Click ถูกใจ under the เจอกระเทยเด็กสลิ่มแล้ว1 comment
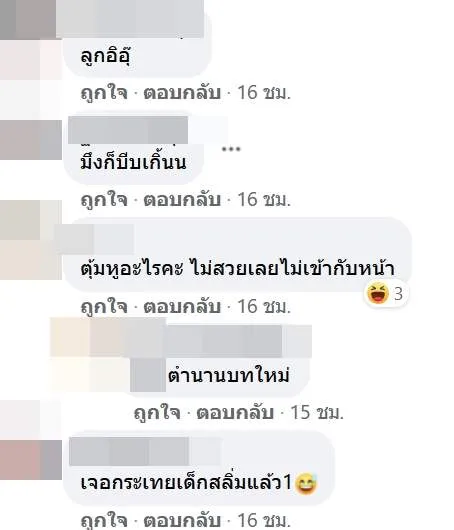Viewport: 454px width, 530px height. (104, 521)
